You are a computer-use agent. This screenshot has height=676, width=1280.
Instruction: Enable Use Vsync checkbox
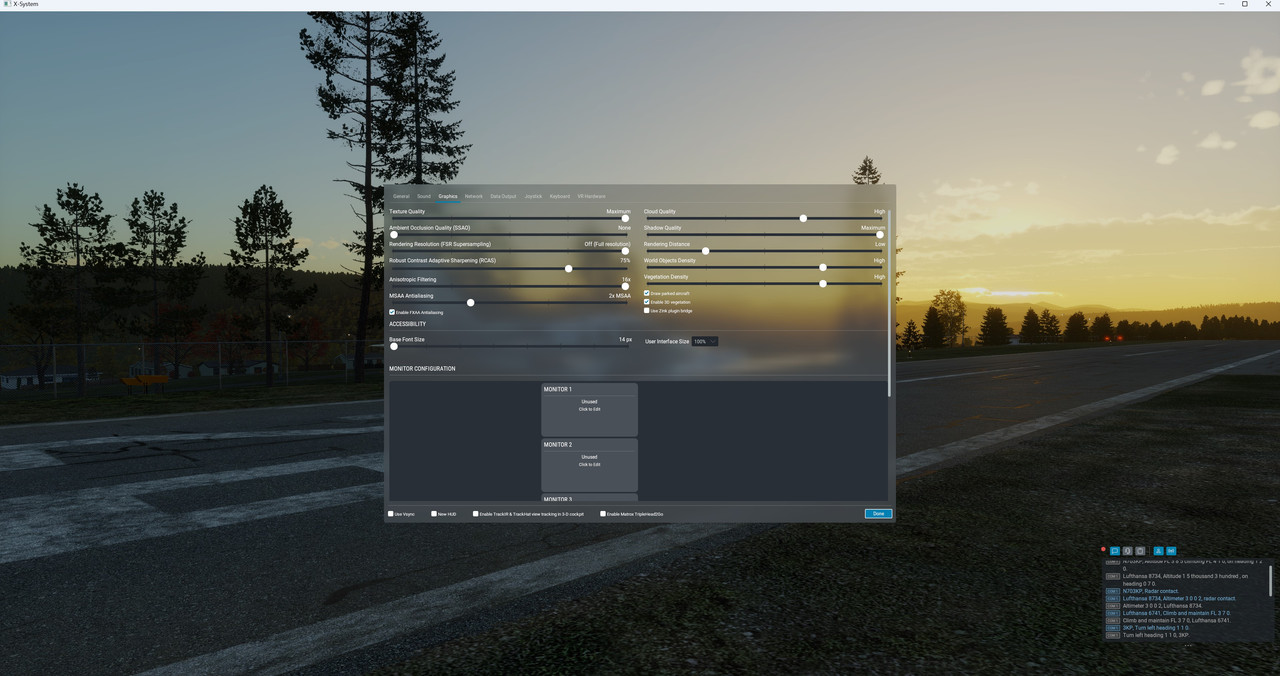point(391,514)
